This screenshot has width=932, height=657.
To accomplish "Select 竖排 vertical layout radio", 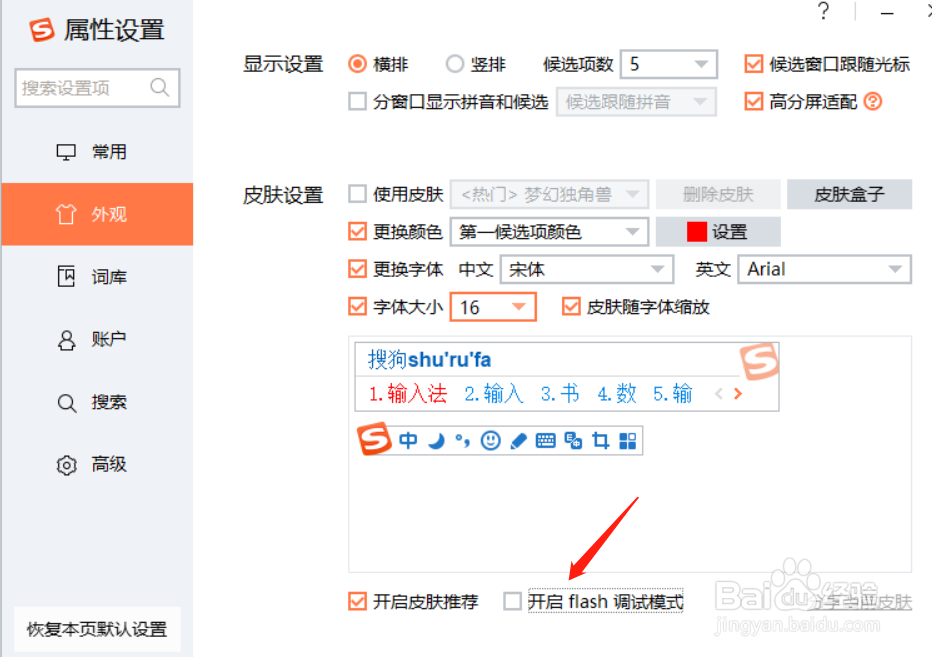I will click(455, 64).
